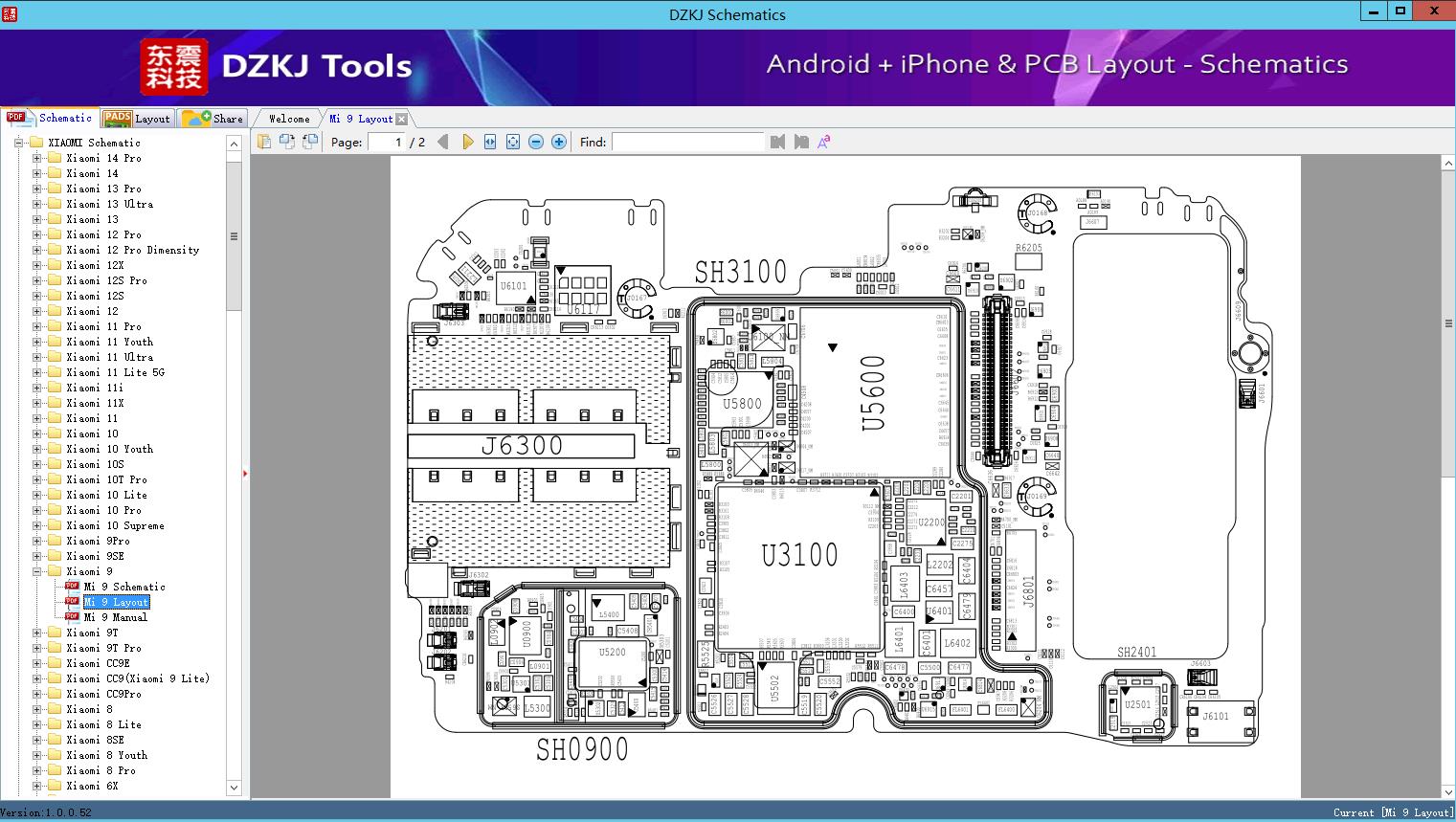
Task: Click the match case search icon
Action: pyautogui.click(x=823, y=142)
